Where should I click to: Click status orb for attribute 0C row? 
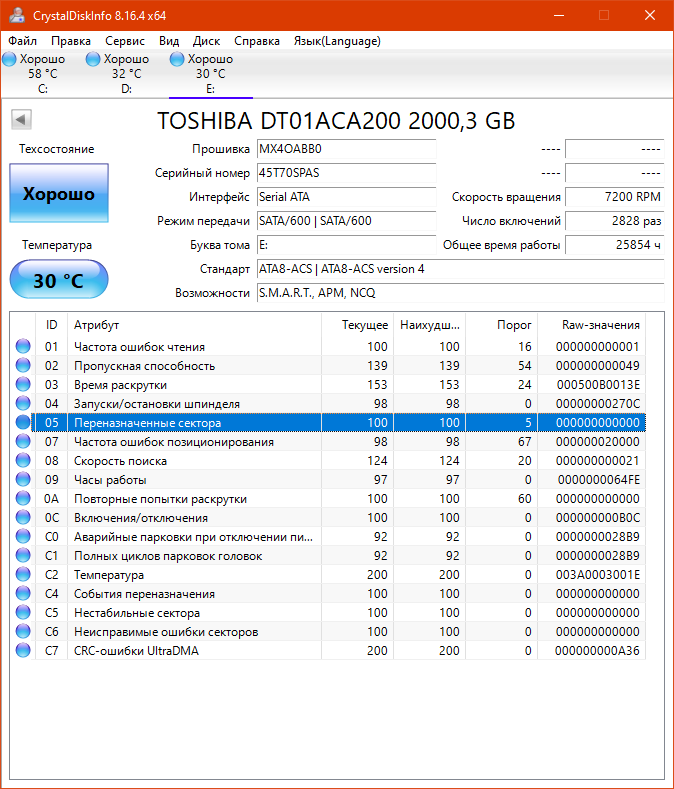[x=23, y=517]
